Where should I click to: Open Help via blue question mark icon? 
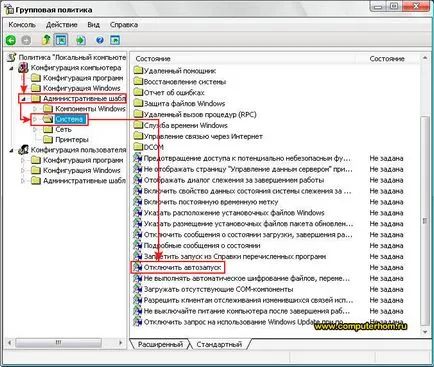pyautogui.click(x=100, y=40)
